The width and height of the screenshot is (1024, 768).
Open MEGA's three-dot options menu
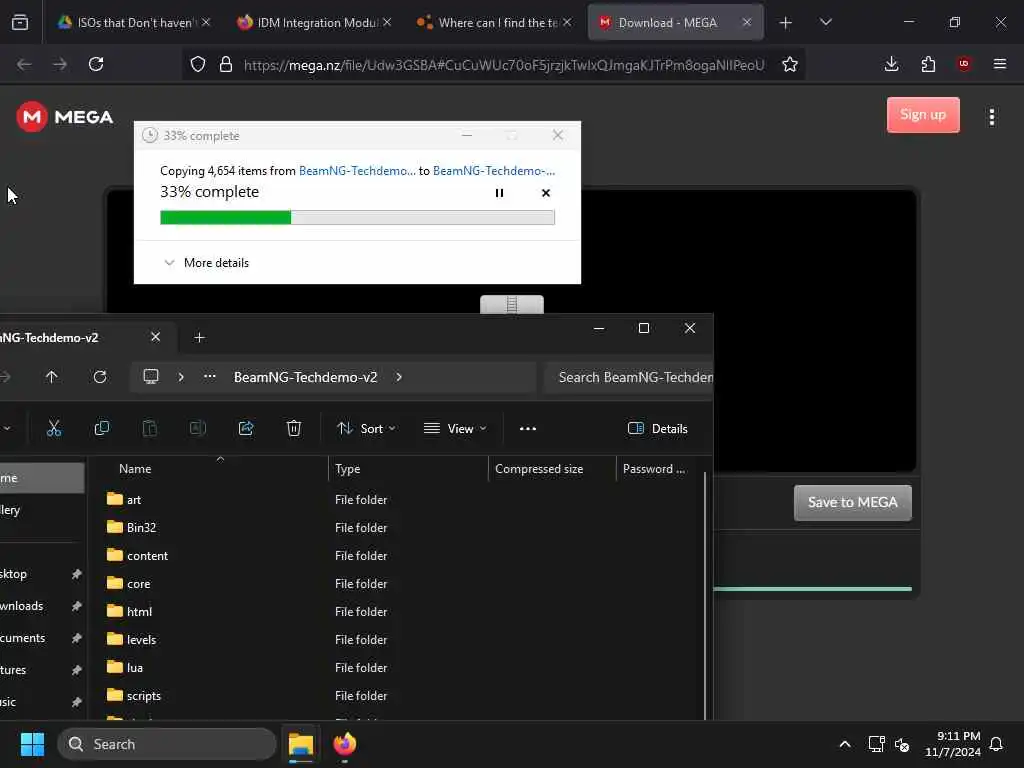coord(992,117)
